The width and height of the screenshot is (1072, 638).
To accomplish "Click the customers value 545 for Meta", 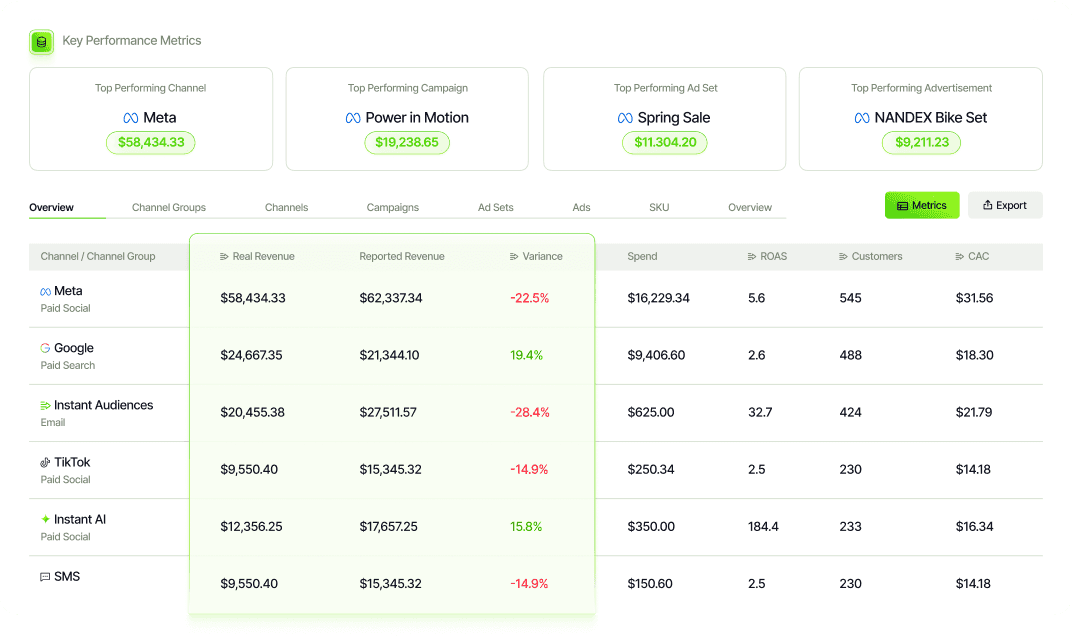I will coord(850,298).
